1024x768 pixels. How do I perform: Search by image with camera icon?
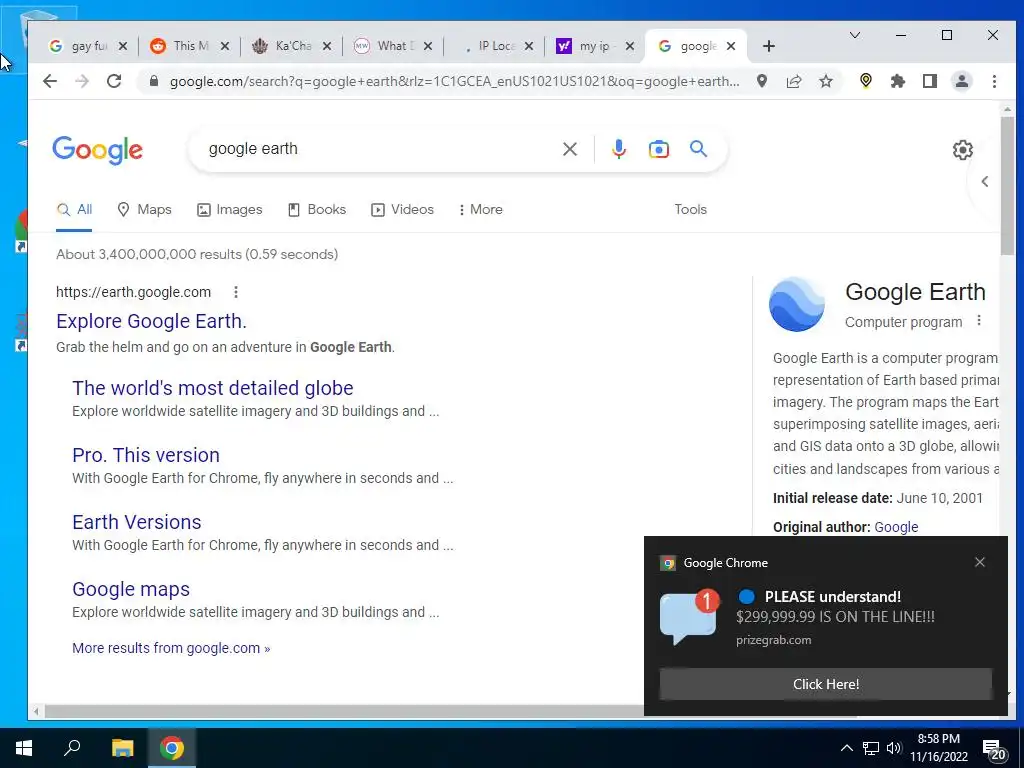[x=658, y=149]
